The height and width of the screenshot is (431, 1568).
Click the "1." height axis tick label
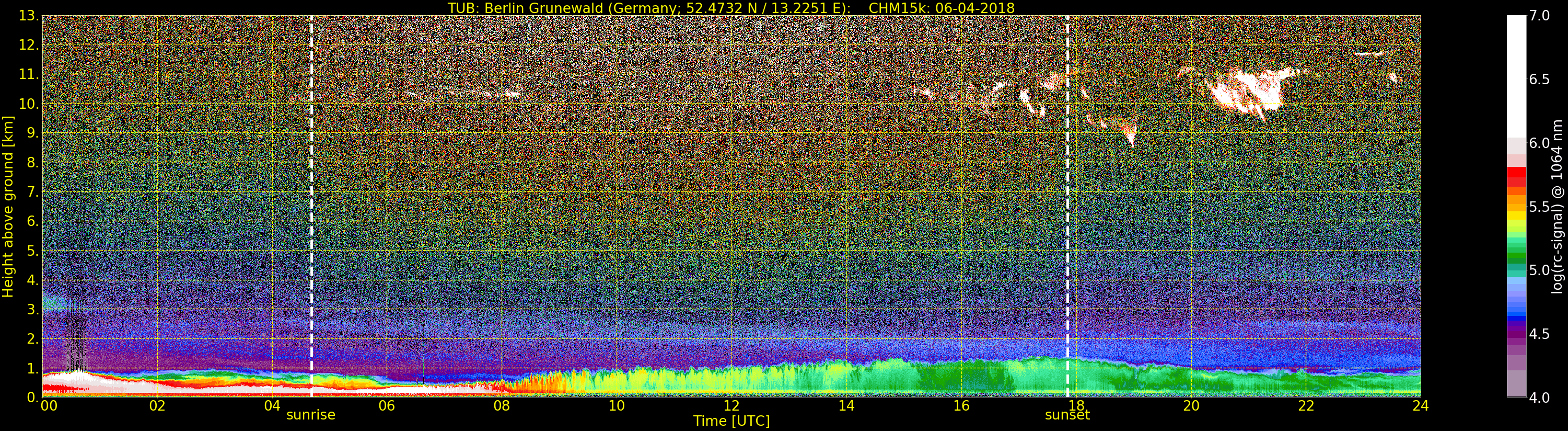click(32, 368)
